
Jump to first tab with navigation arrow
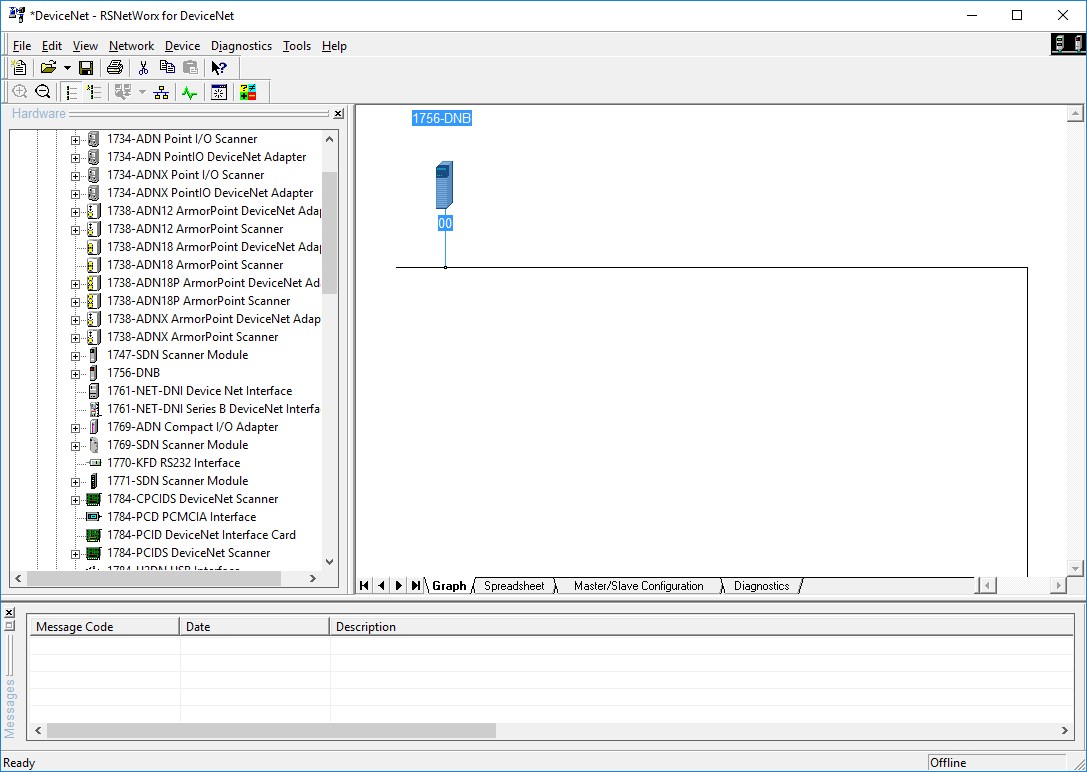point(364,586)
